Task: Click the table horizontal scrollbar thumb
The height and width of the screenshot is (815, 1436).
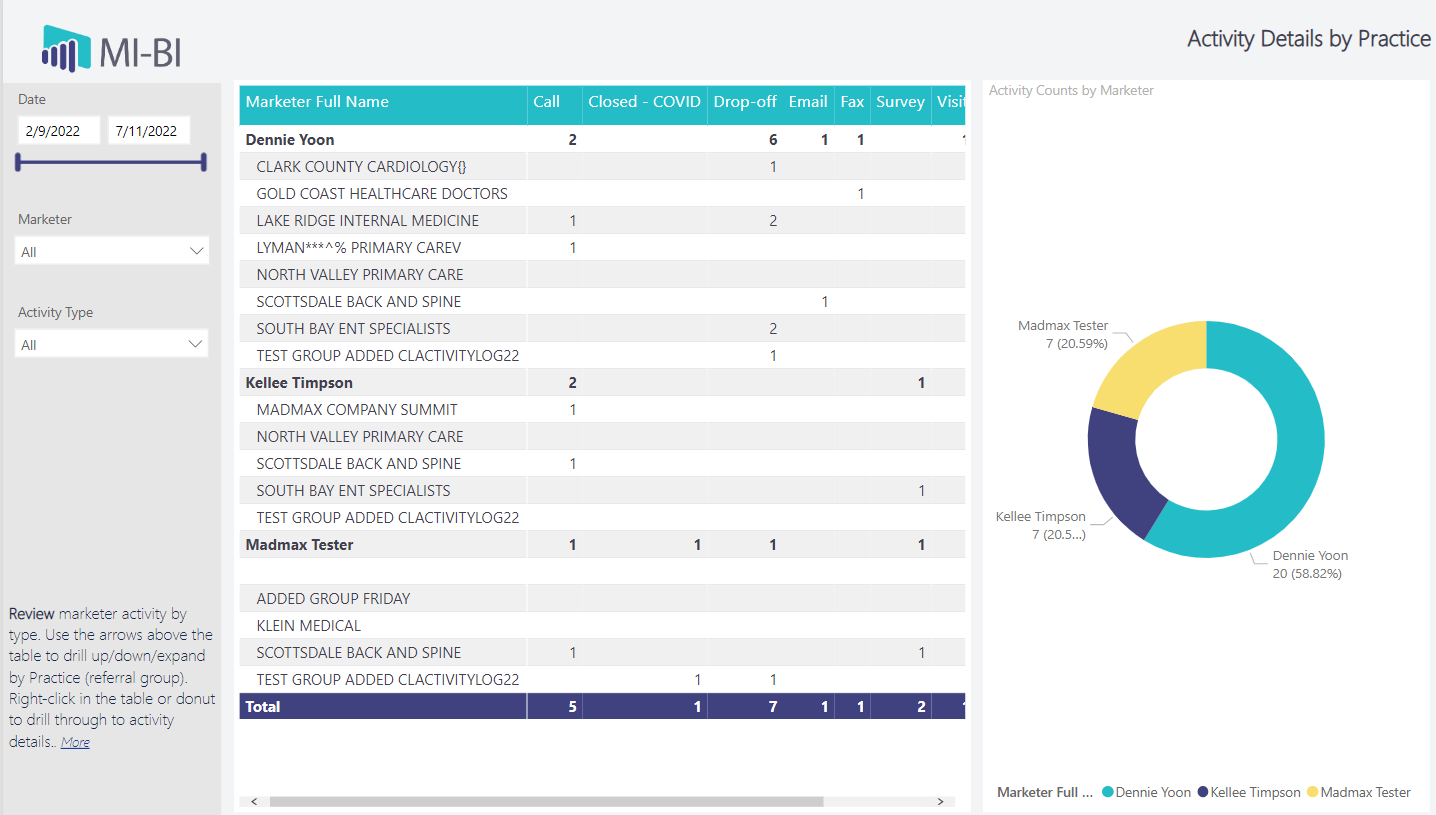Action: pos(545,801)
